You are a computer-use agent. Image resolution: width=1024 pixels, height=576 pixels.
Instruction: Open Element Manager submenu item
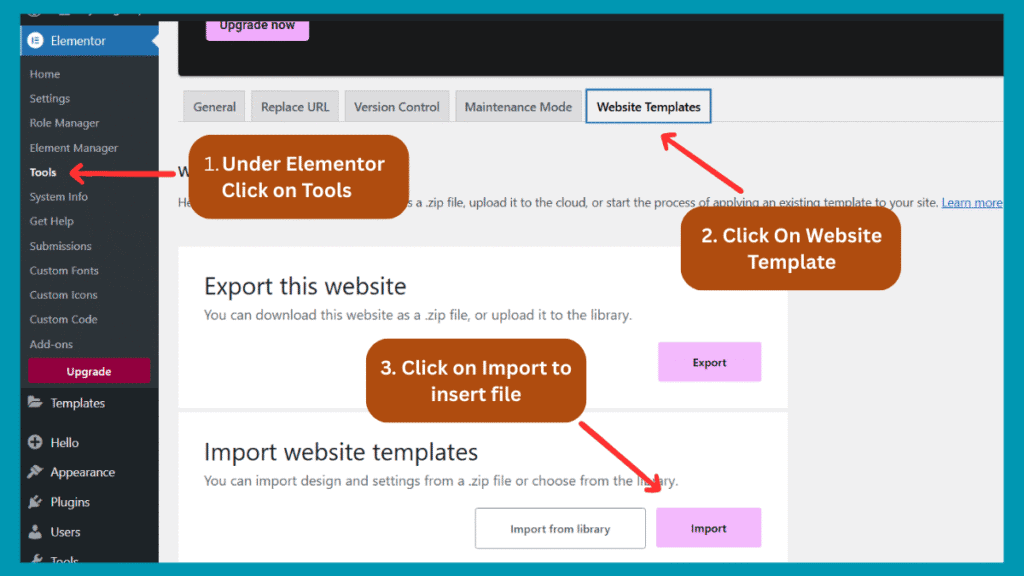point(74,148)
